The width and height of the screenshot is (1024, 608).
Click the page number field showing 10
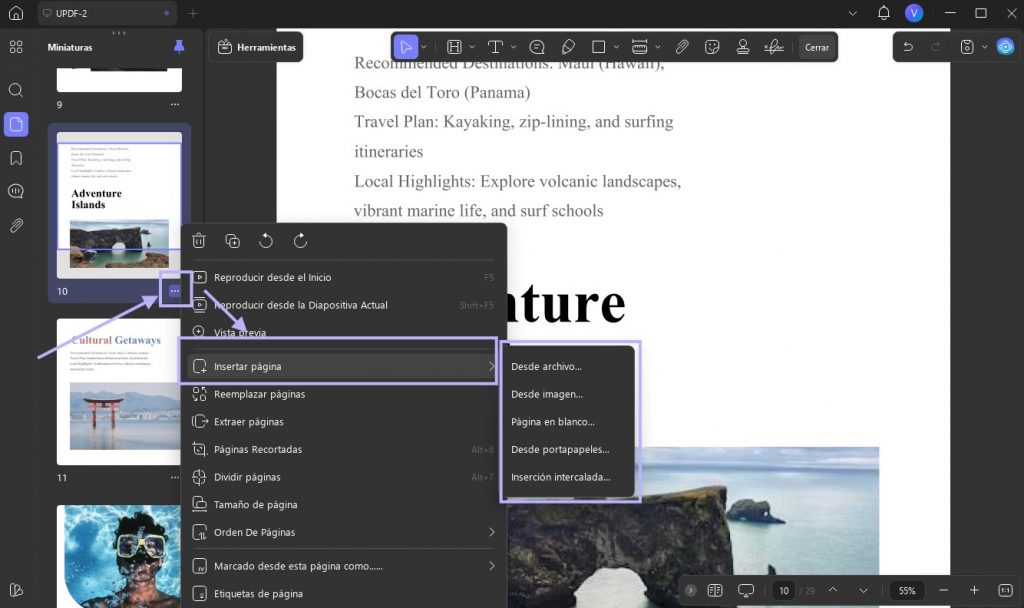coord(784,590)
